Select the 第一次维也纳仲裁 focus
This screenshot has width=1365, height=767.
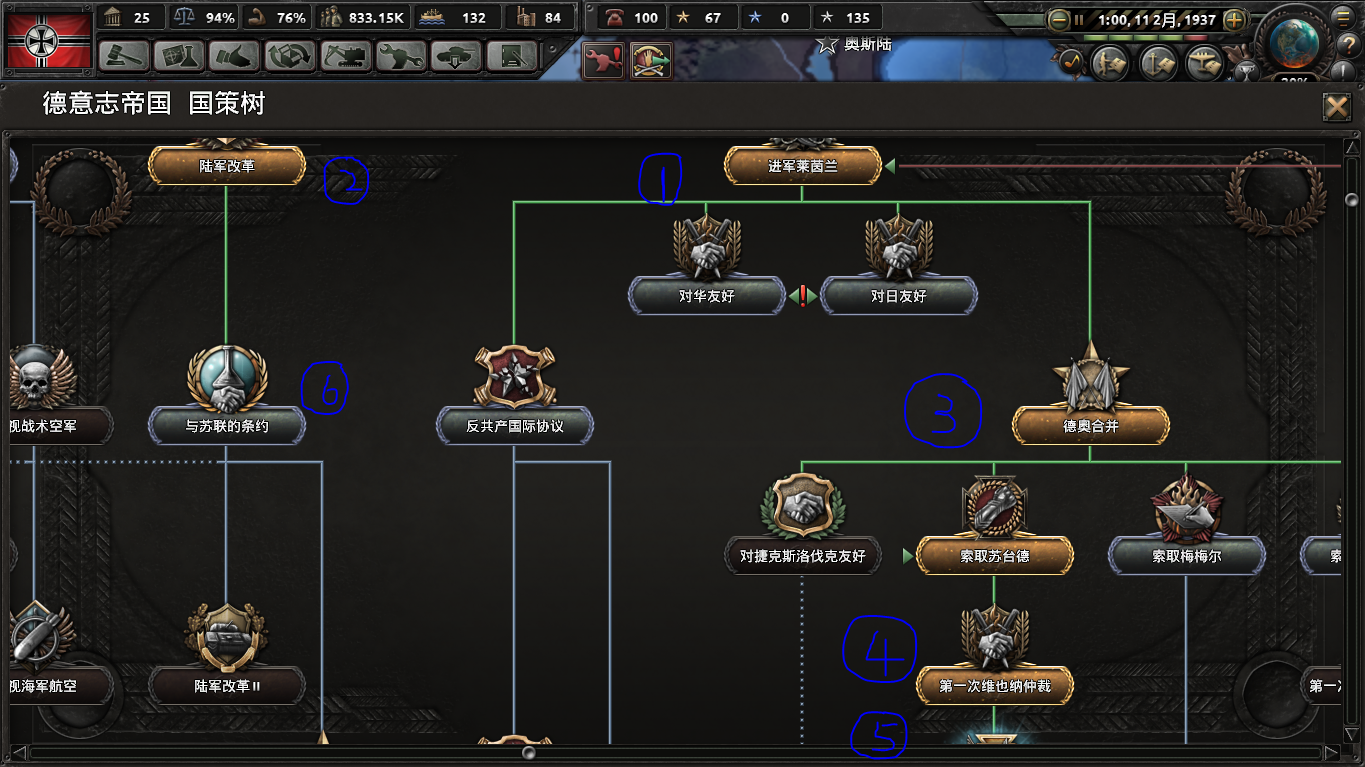[995, 685]
